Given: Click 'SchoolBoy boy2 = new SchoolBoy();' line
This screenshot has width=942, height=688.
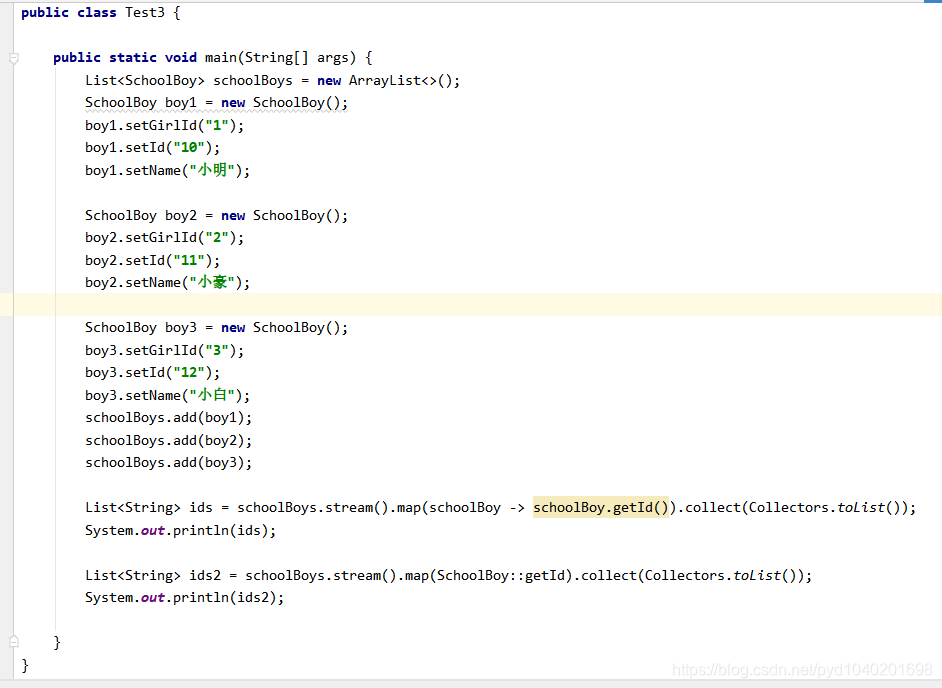Looking at the screenshot, I should tap(216, 216).
